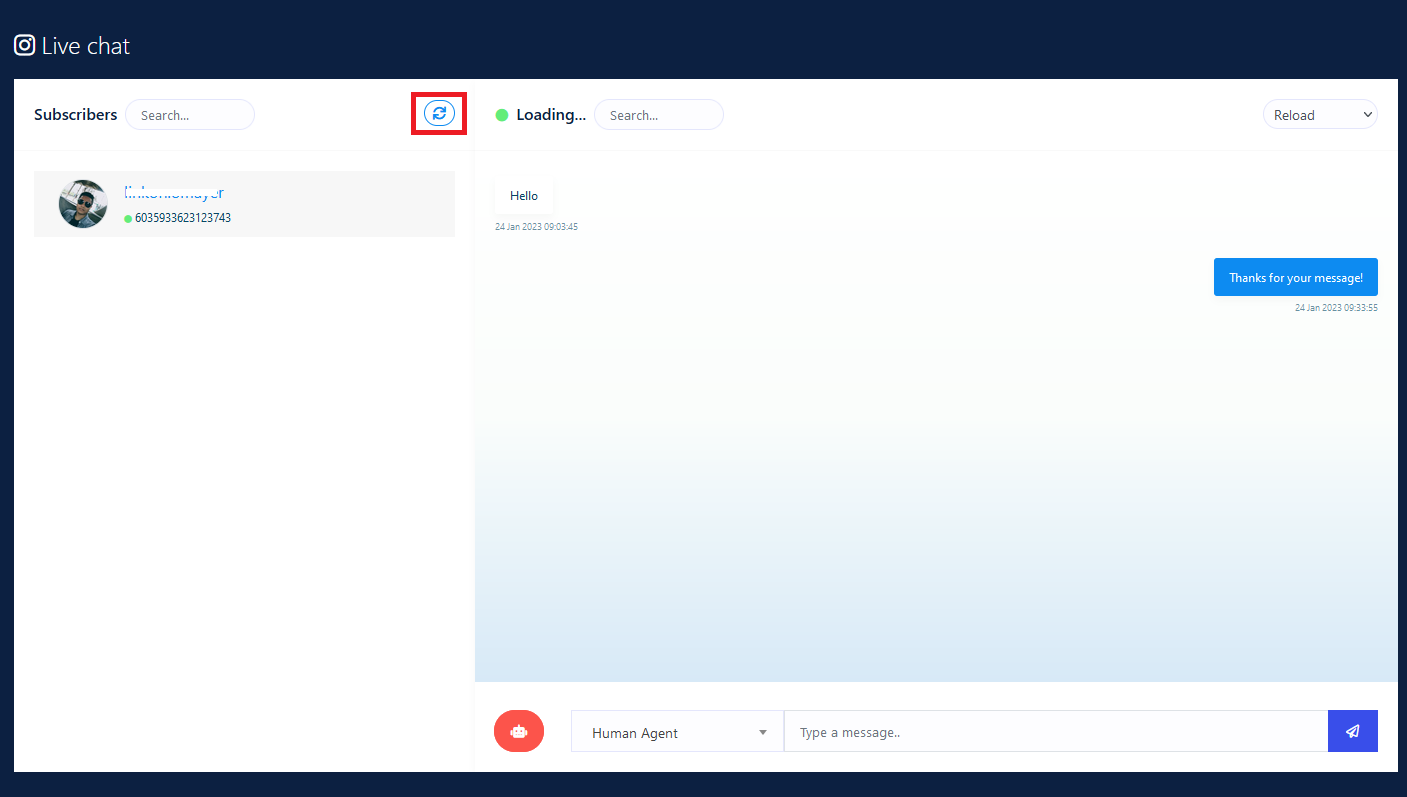Click the Human Agent dropdown arrow

763,732
